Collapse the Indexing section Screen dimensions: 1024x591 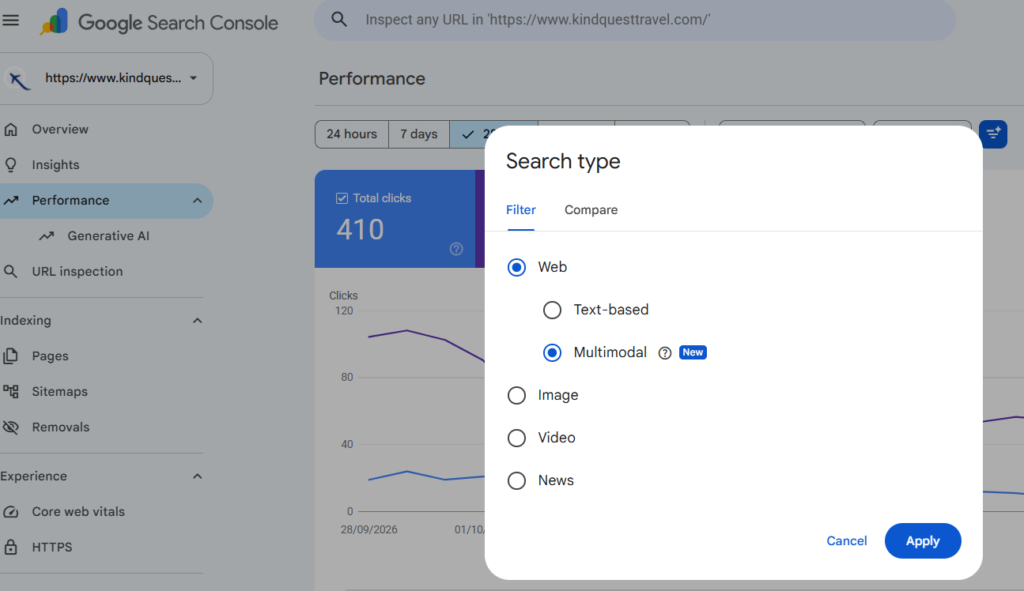point(197,321)
